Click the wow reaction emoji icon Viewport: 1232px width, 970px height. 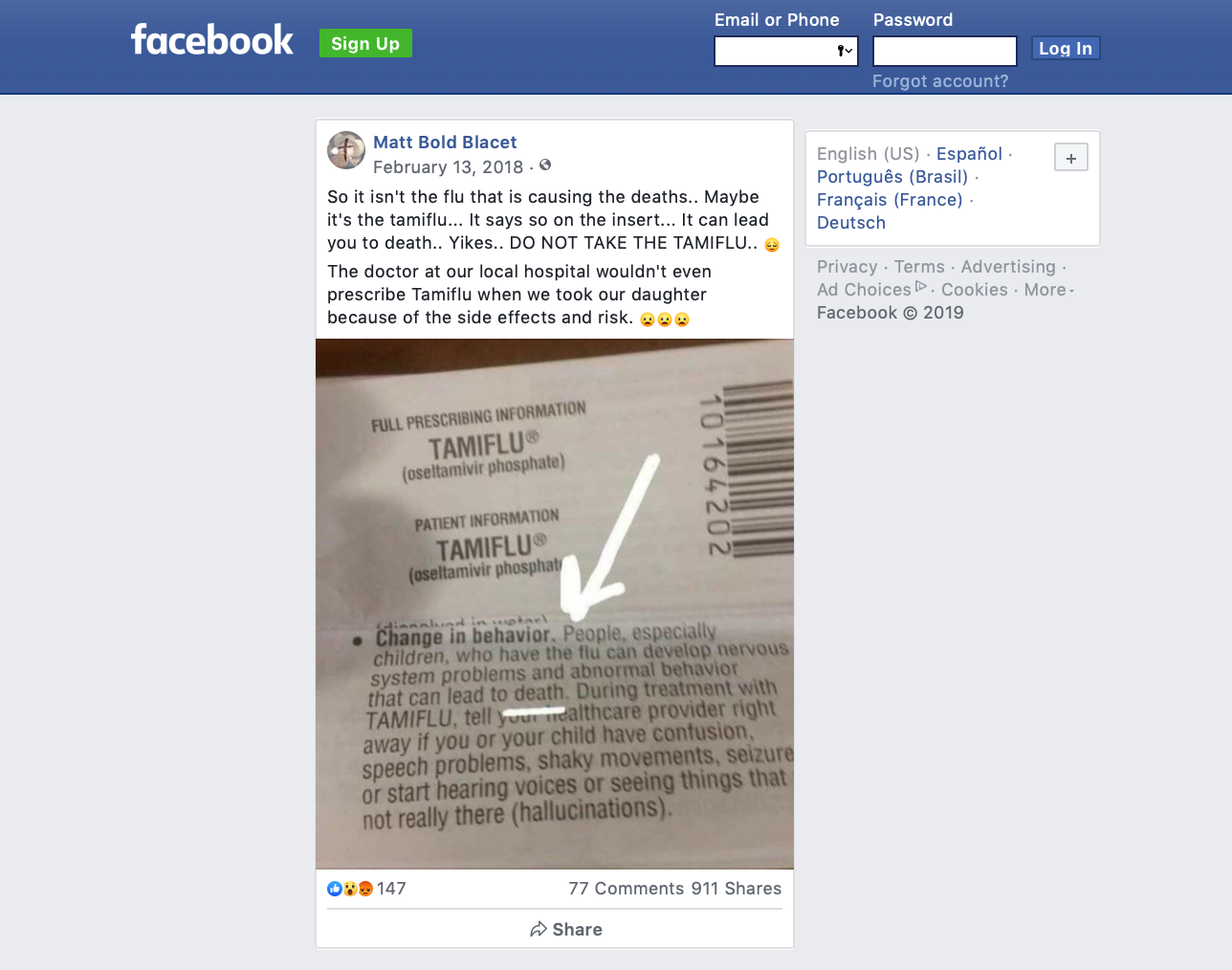click(350, 889)
